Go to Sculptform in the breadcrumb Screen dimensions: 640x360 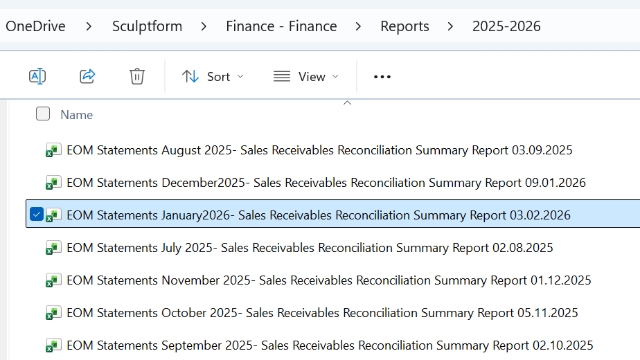pyautogui.click(x=147, y=26)
